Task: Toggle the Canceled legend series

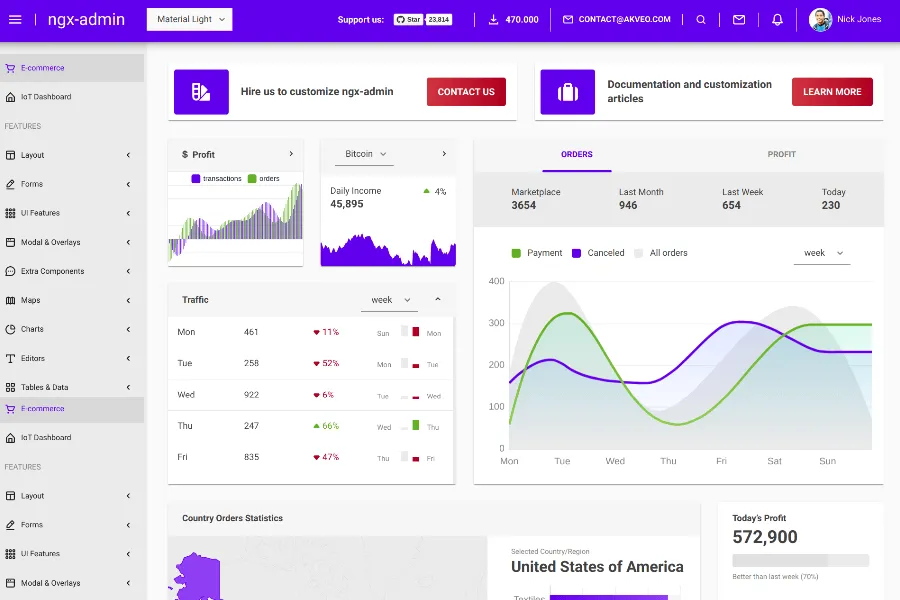Action: [x=598, y=253]
